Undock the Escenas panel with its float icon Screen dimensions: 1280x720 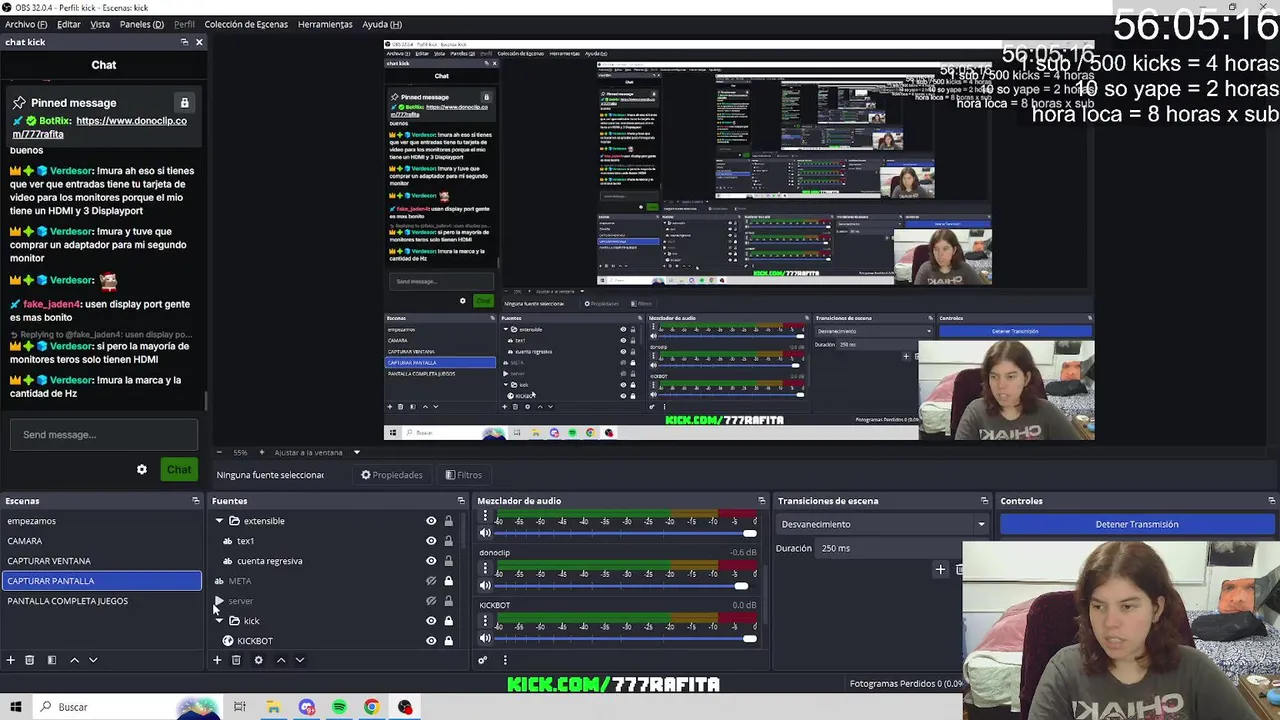[x=195, y=501]
